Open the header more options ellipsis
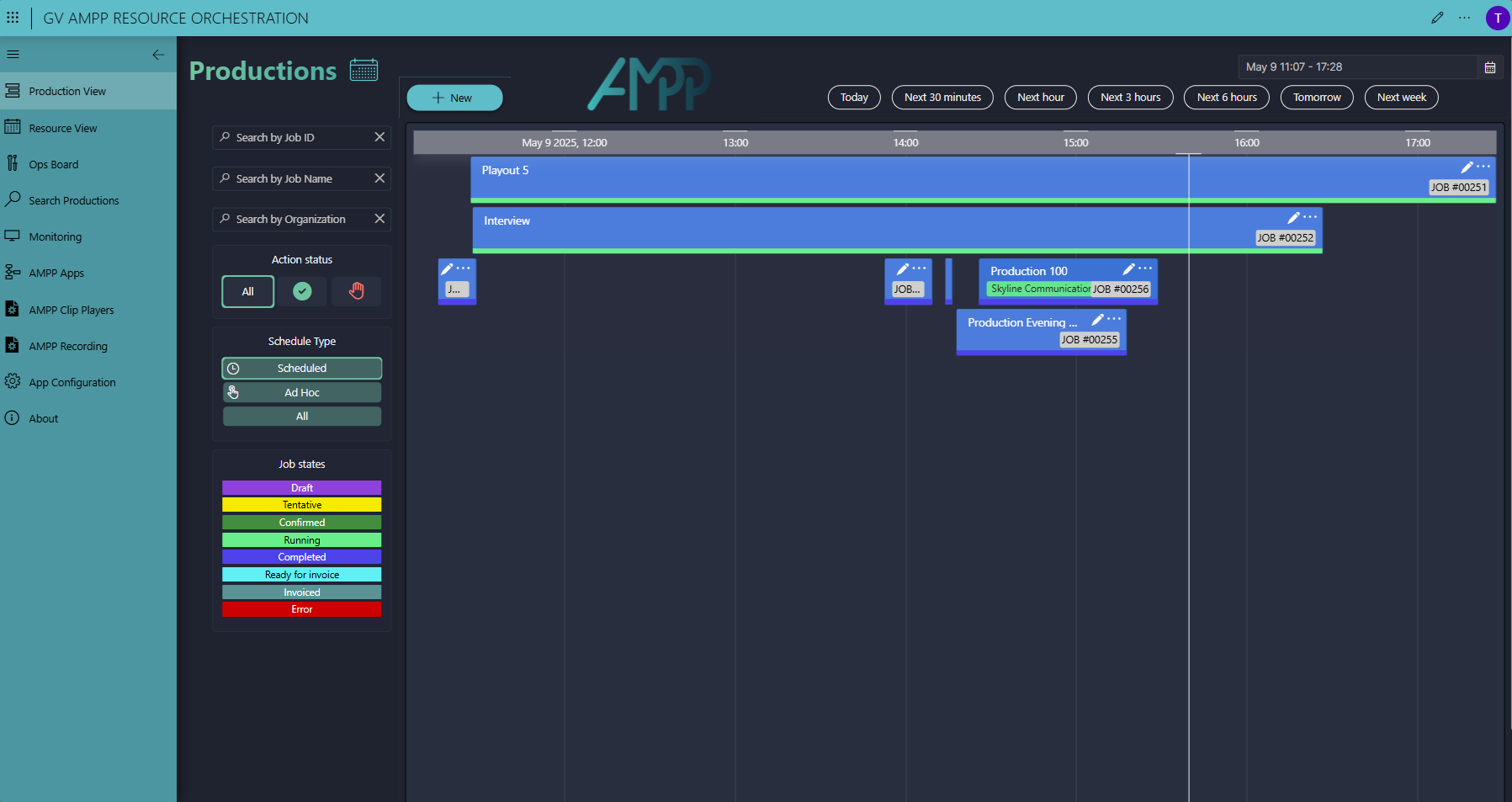This screenshot has height=802, width=1512. (x=1465, y=18)
